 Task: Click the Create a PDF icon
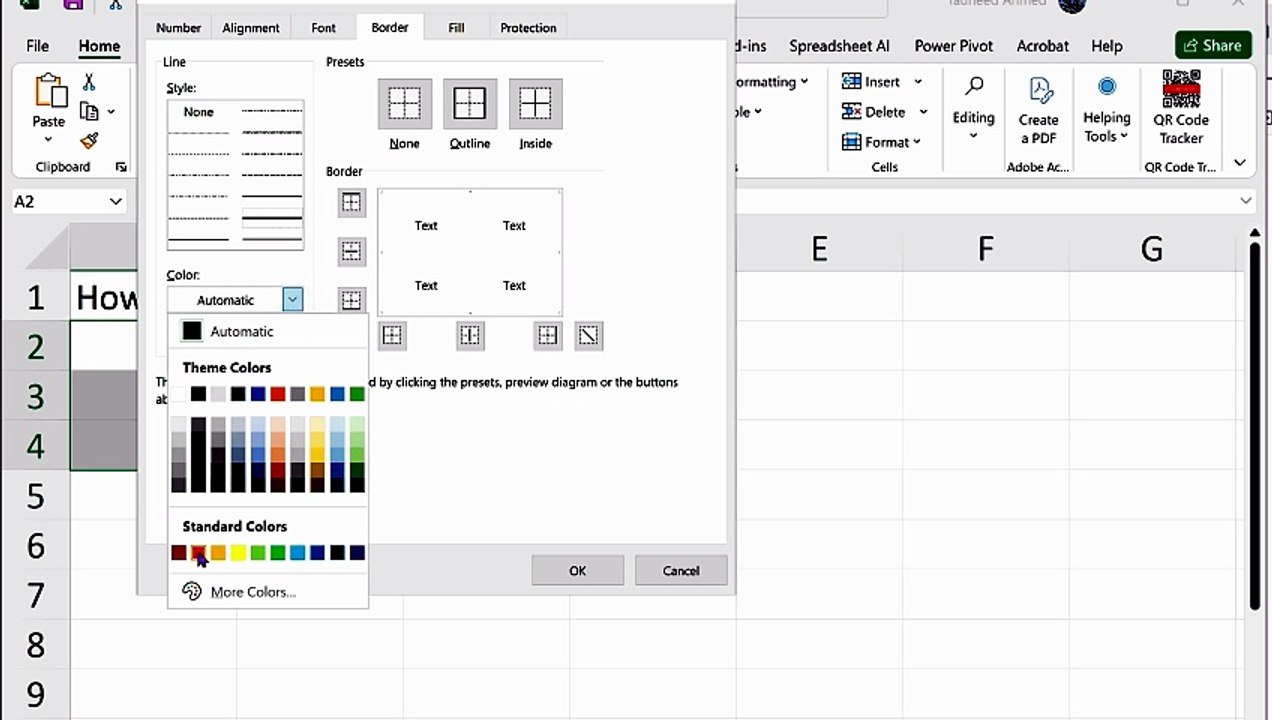(x=1039, y=90)
